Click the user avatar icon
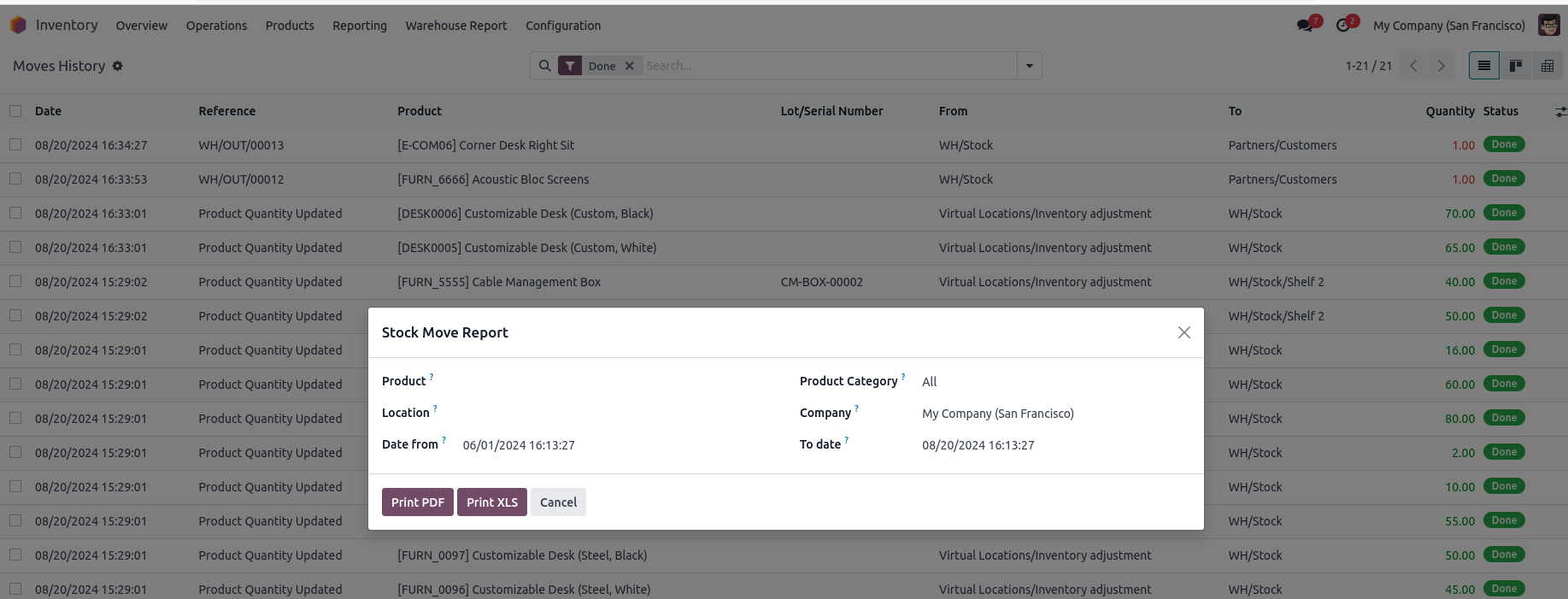This screenshot has width=1568, height=599. coord(1548,26)
